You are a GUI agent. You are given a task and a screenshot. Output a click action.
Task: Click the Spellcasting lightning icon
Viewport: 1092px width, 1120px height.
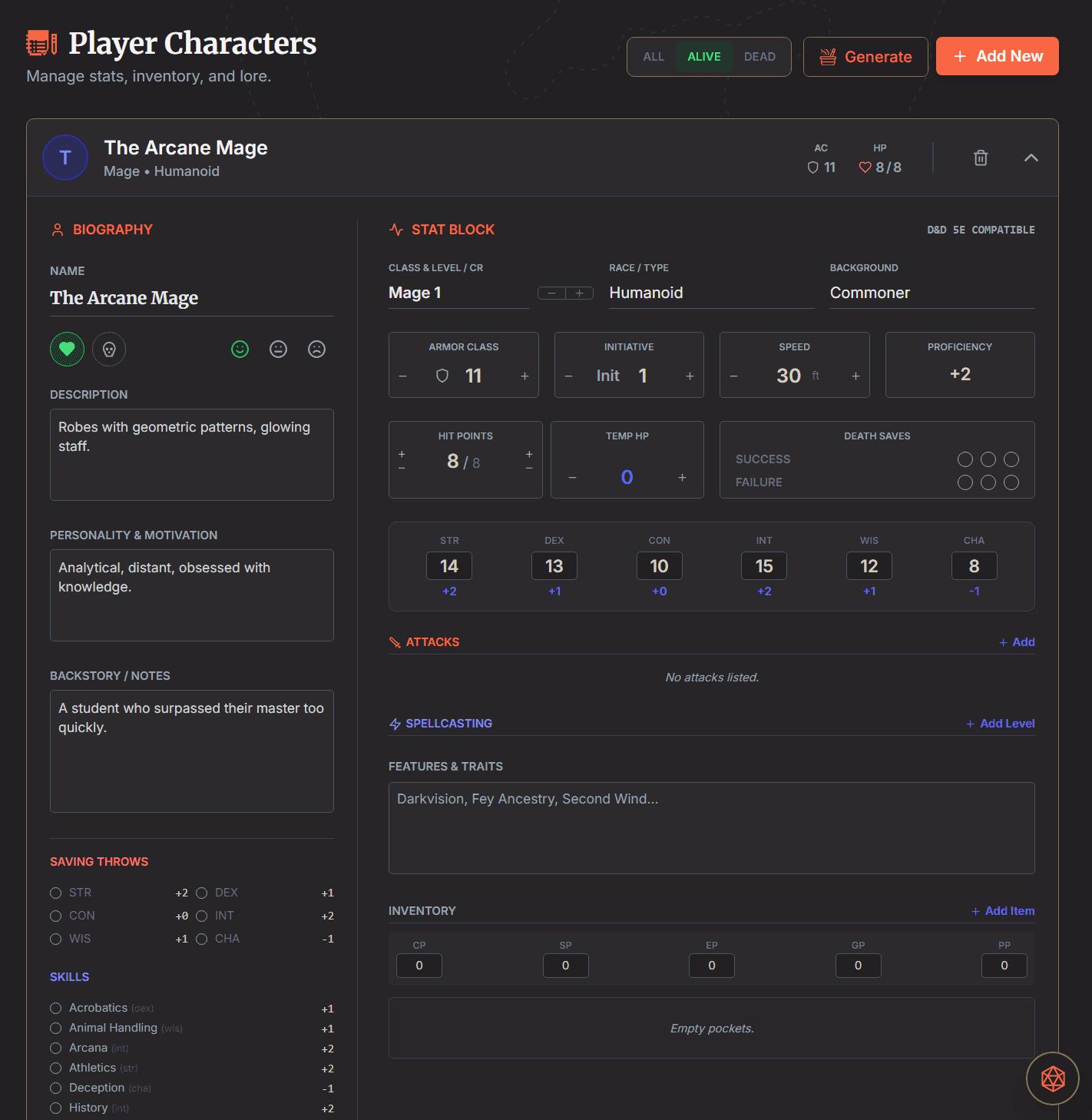(395, 724)
